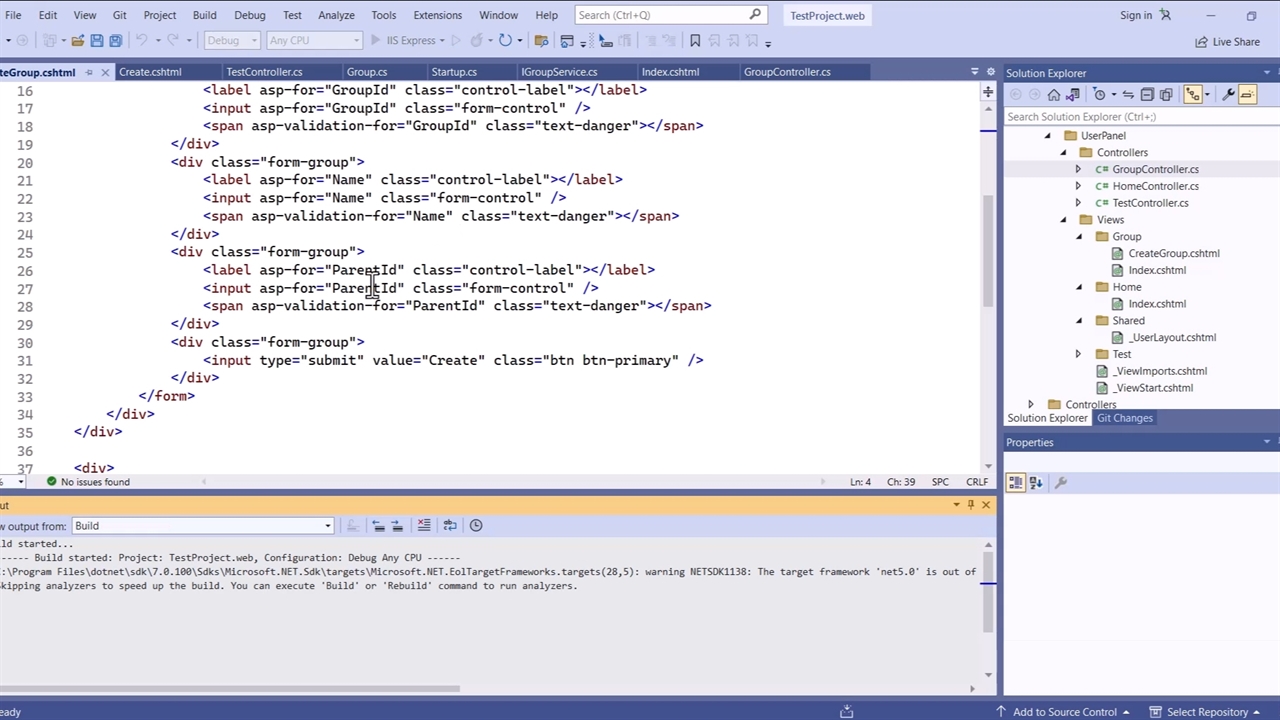Toggle Word Wrap in Output panel
This screenshot has height=720, width=1280.
450,525
